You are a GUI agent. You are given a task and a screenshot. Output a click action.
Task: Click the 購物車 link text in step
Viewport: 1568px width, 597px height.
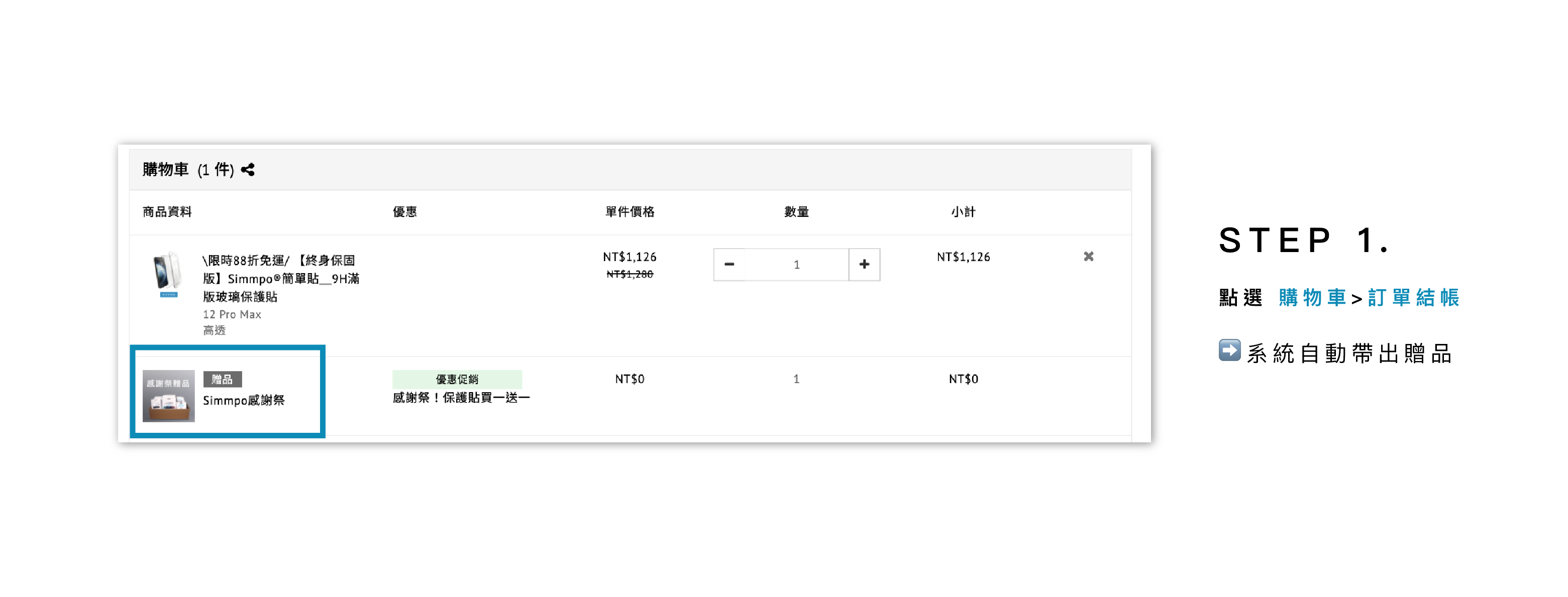click(1312, 298)
